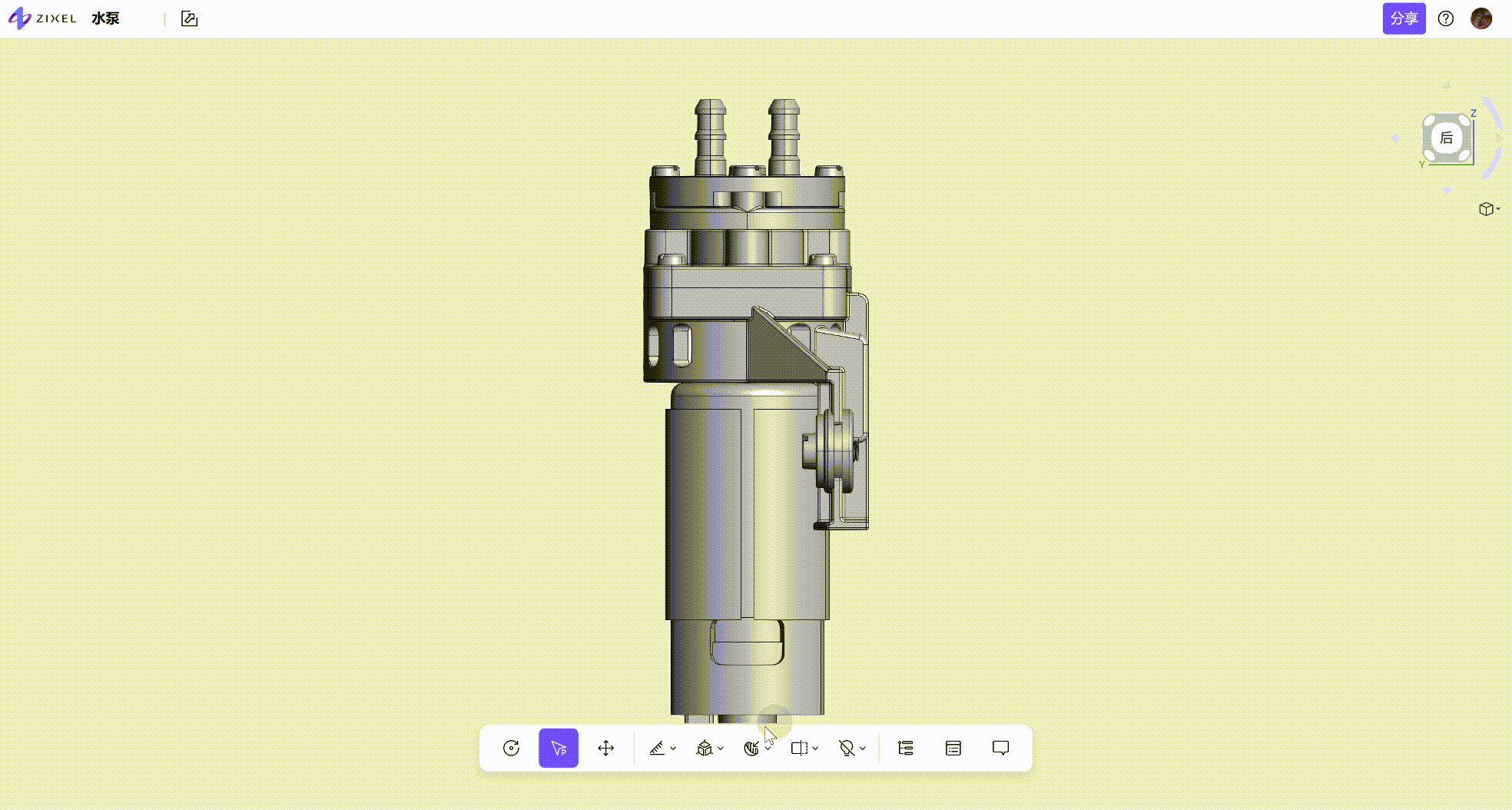
Task: Click the bottom-left corner of view cube
Action: (1429, 156)
